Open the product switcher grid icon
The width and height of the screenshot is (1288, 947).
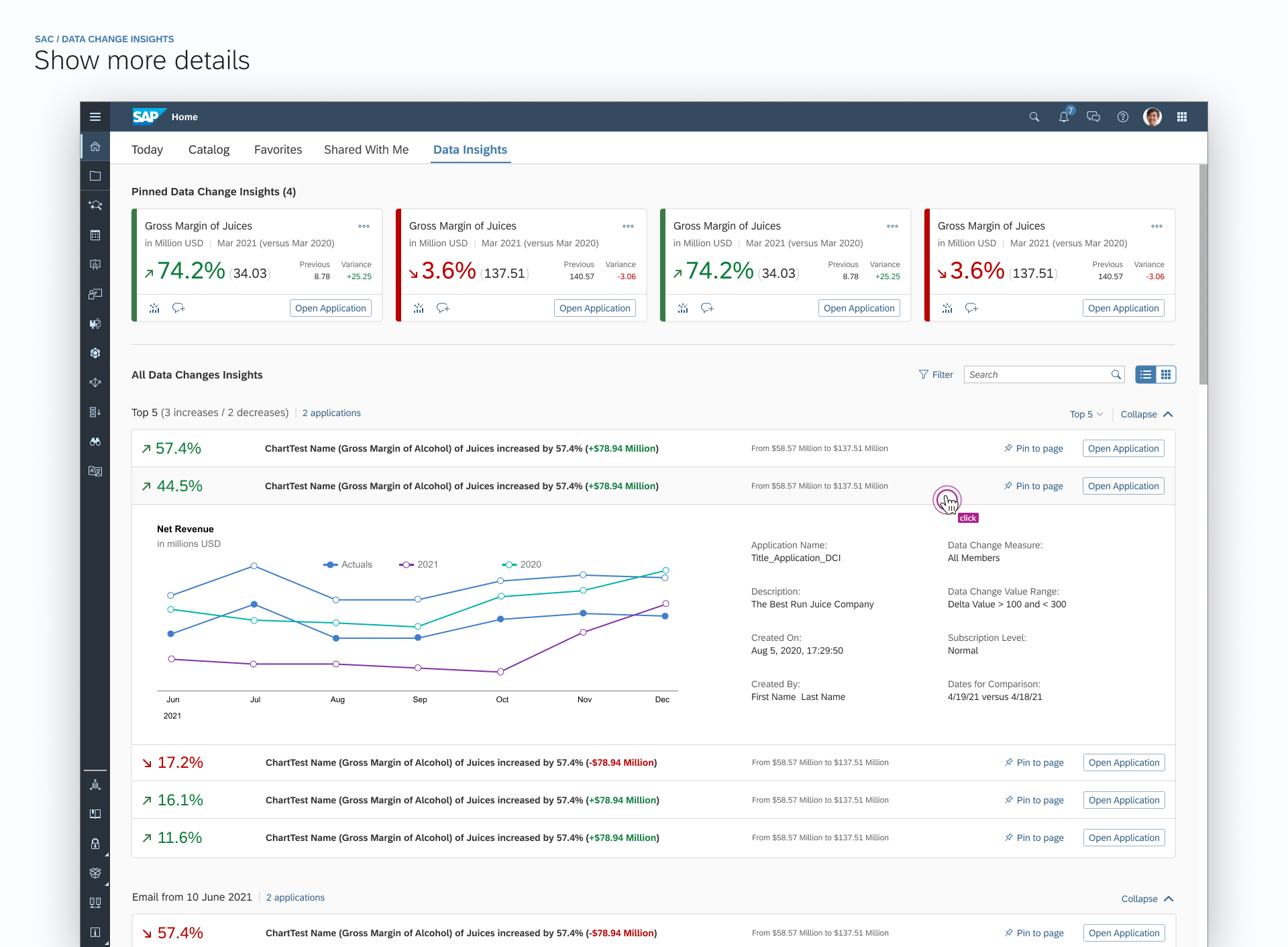pyautogui.click(x=1182, y=117)
